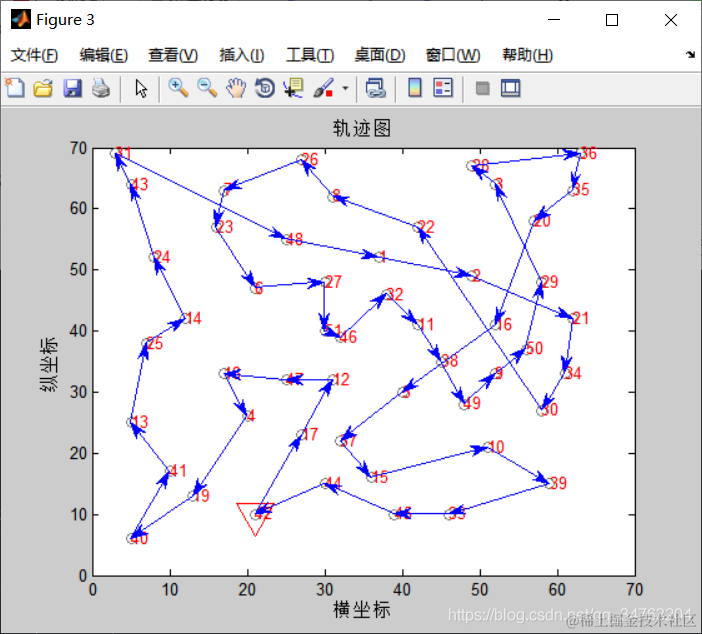This screenshot has height=634, width=702.
Task: Click node label 41 on the plot
Action: click(178, 471)
